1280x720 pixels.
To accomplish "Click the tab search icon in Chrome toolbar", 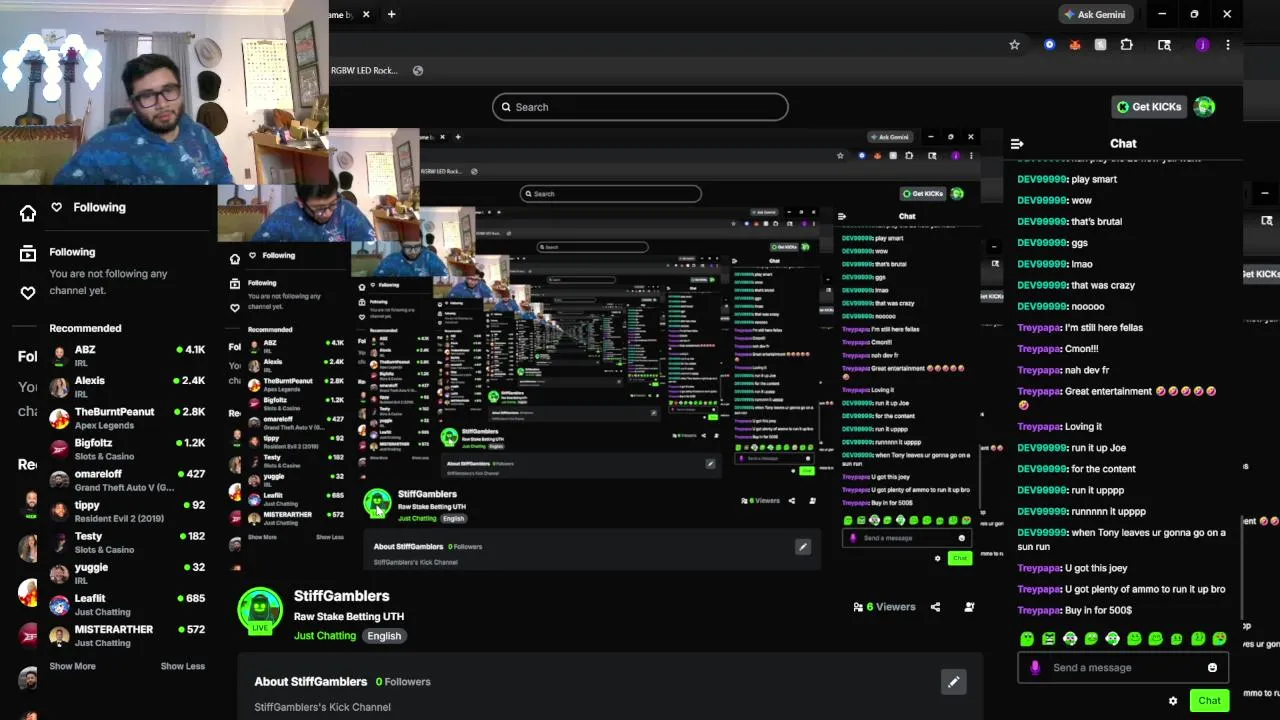I will (x=1164, y=45).
